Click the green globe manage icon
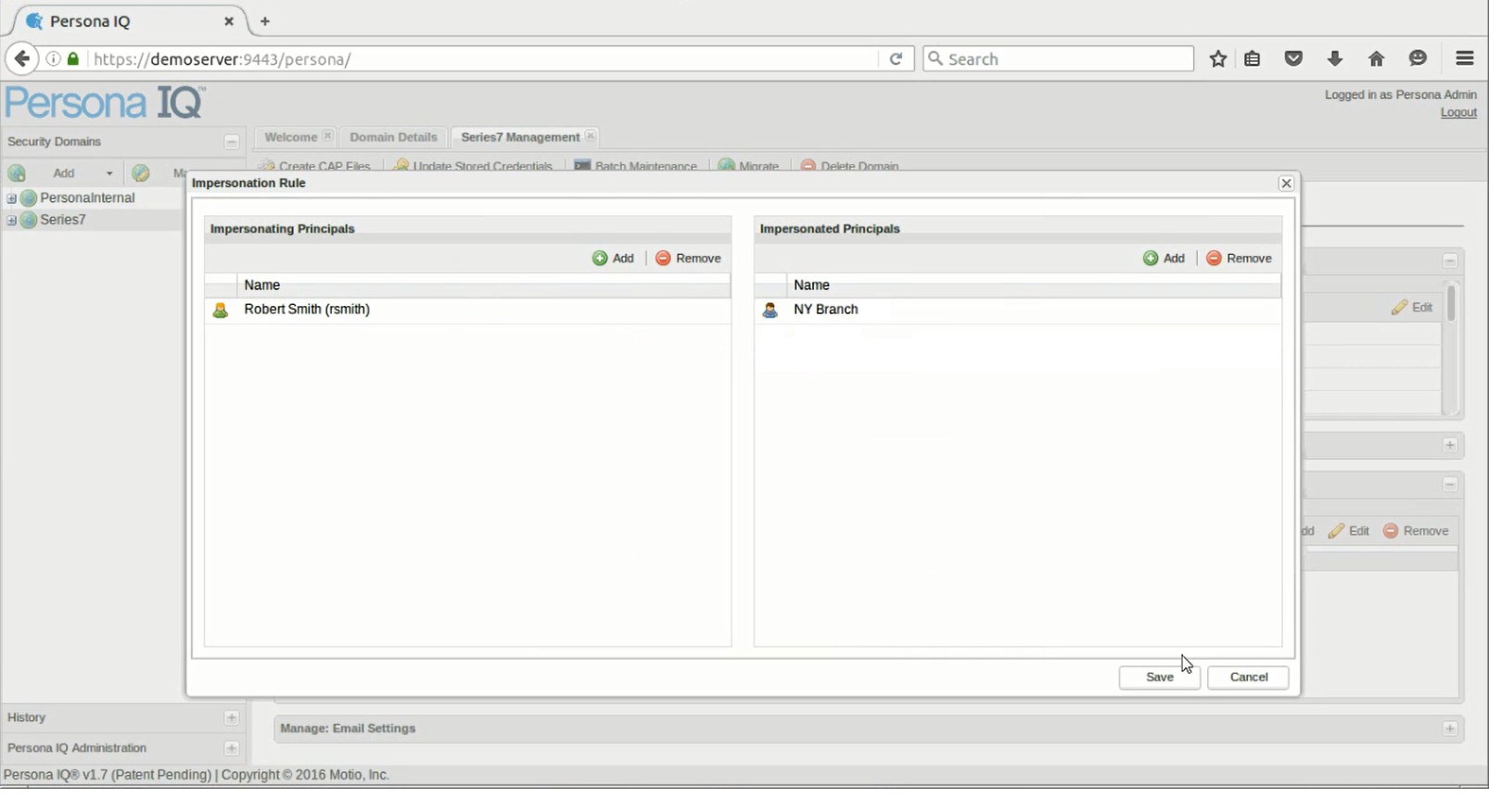The width and height of the screenshot is (1489, 812). tap(141, 173)
